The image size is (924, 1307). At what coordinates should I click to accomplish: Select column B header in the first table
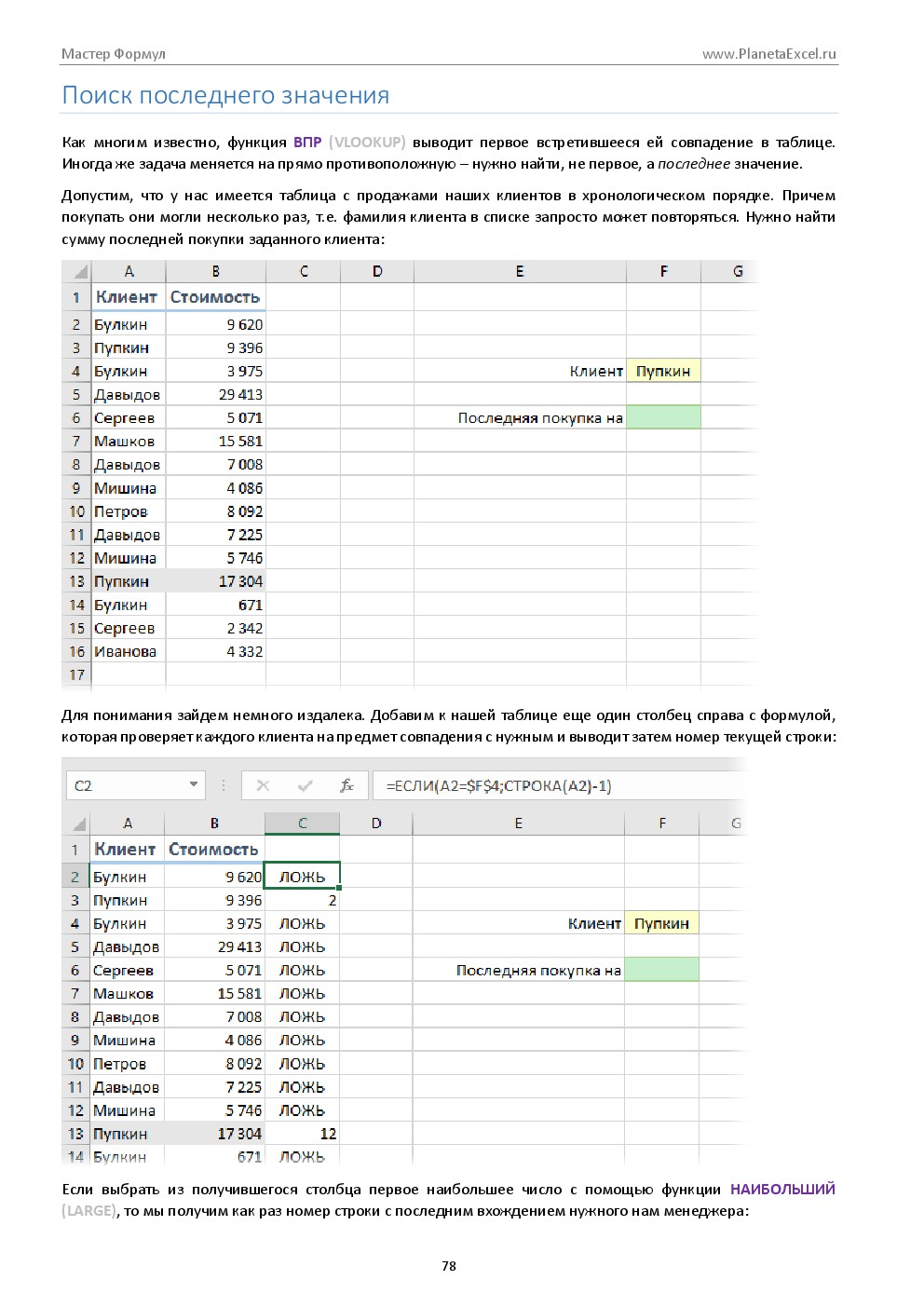tap(216, 271)
